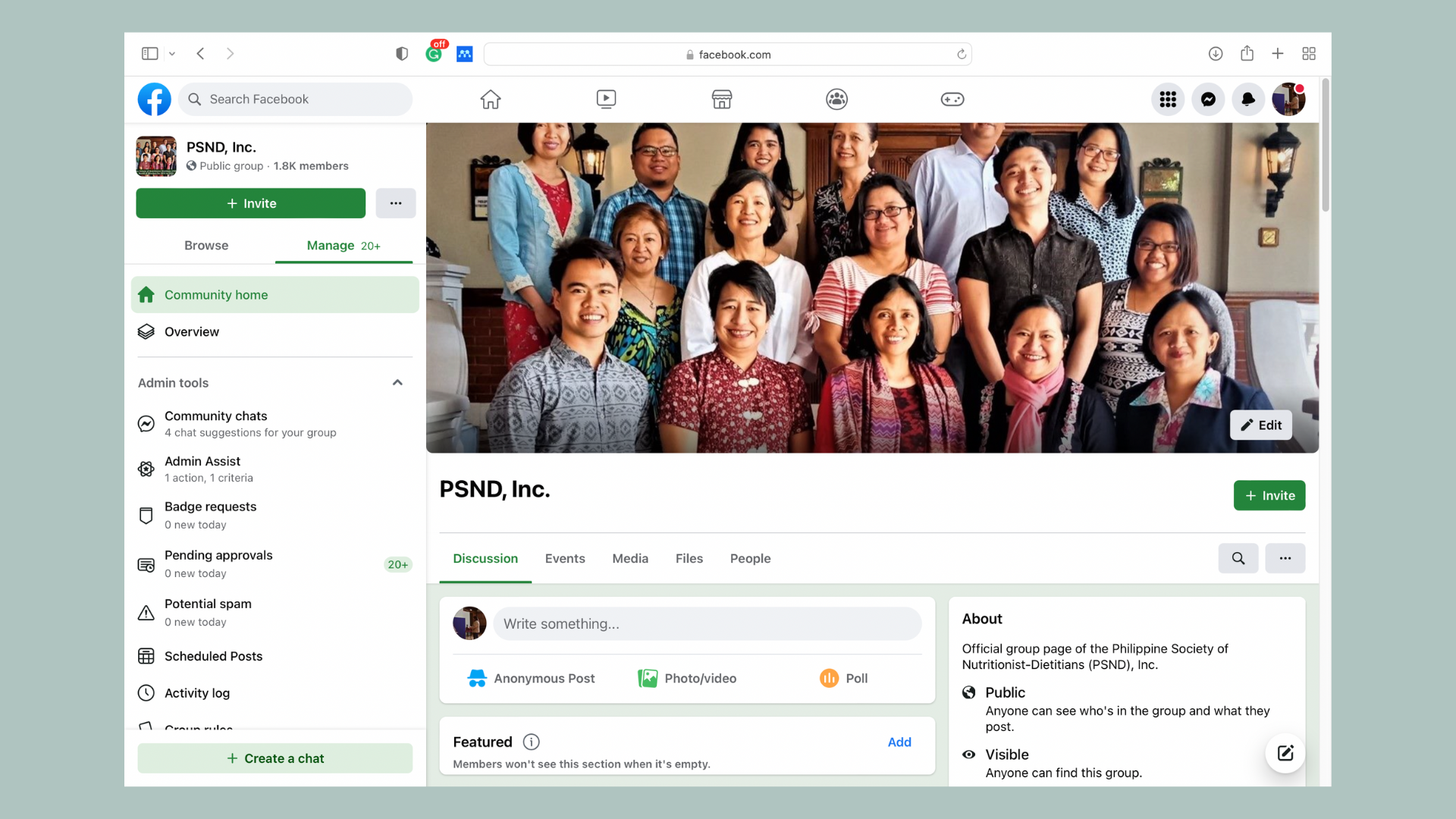Image resolution: width=1456 pixels, height=819 pixels.
Task: Open Facebook Messenger icon
Action: tap(1208, 99)
